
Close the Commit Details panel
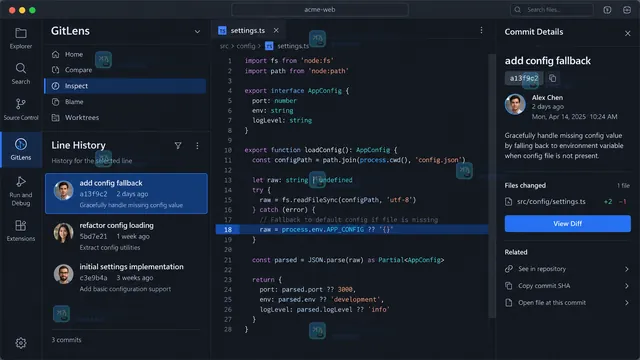coord(627,33)
